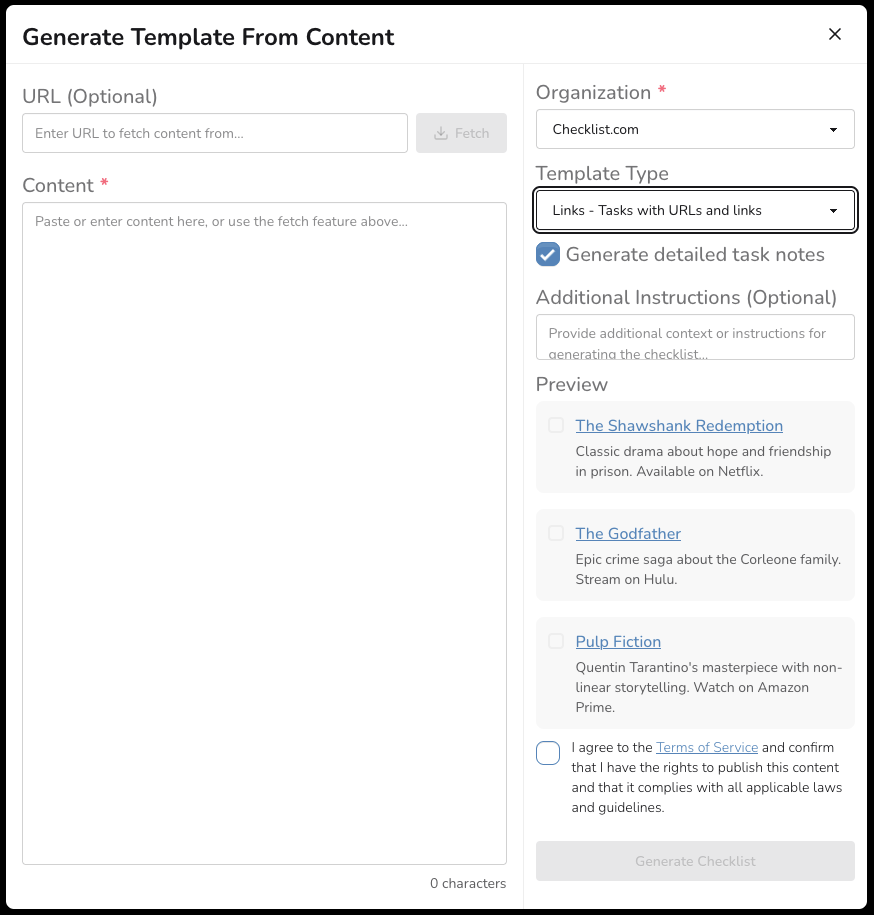Image resolution: width=874 pixels, height=915 pixels.
Task: Open the Template Type dropdown arrow
Action: tap(833, 211)
